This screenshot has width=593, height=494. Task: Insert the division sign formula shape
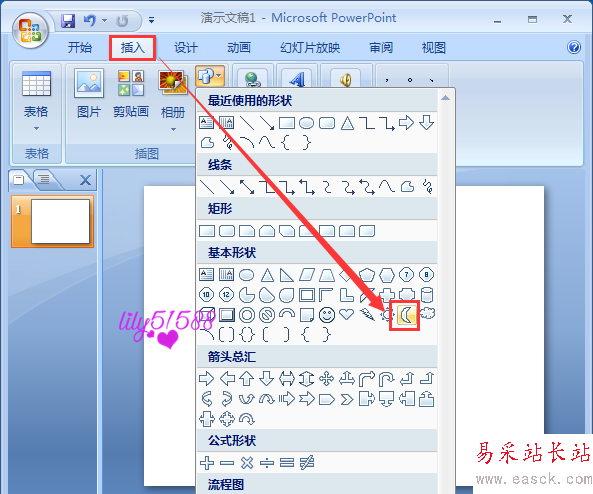[x=267, y=463]
